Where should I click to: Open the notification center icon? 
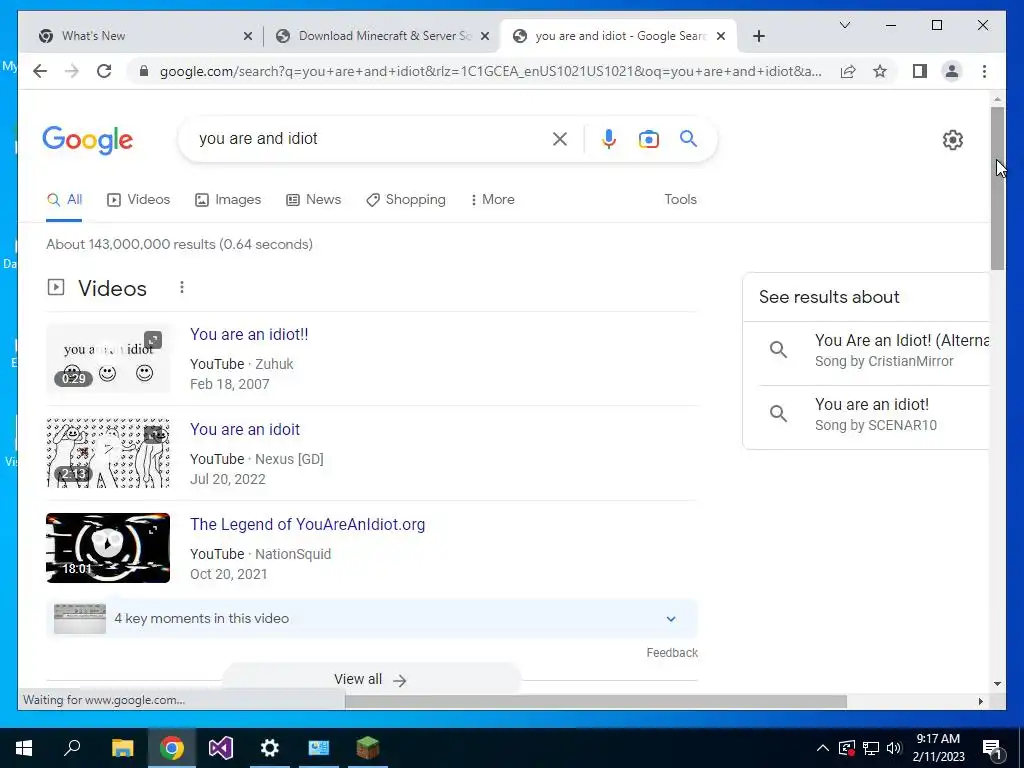pyautogui.click(x=993, y=749)
